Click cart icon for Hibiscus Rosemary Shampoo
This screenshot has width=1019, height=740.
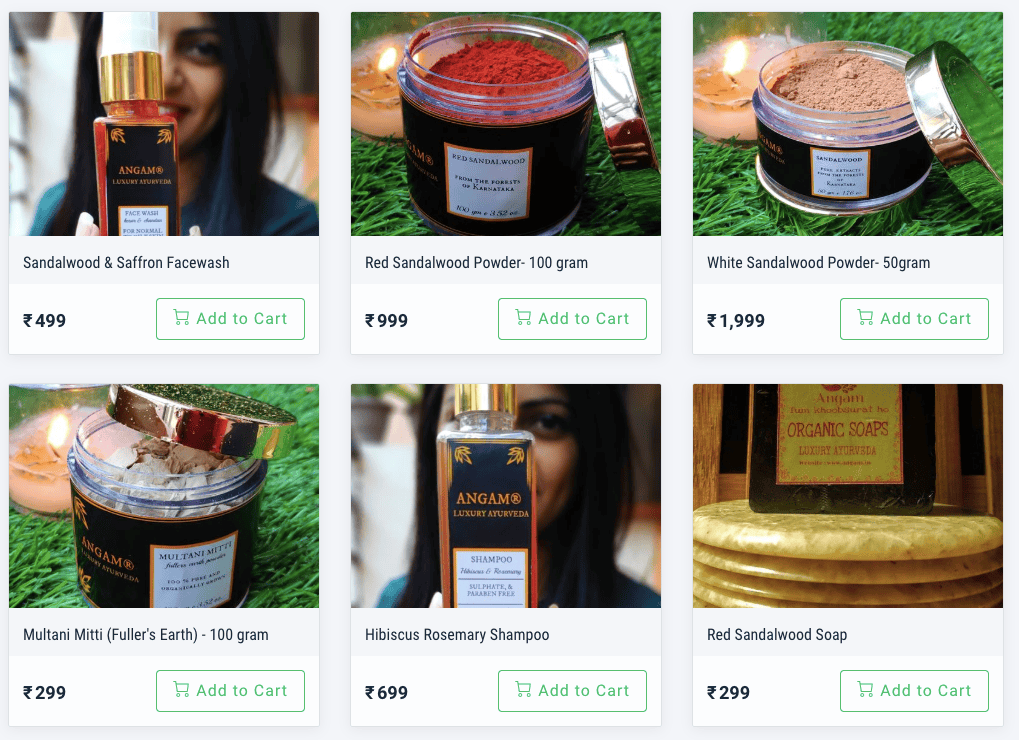click(x=523, y=689)
